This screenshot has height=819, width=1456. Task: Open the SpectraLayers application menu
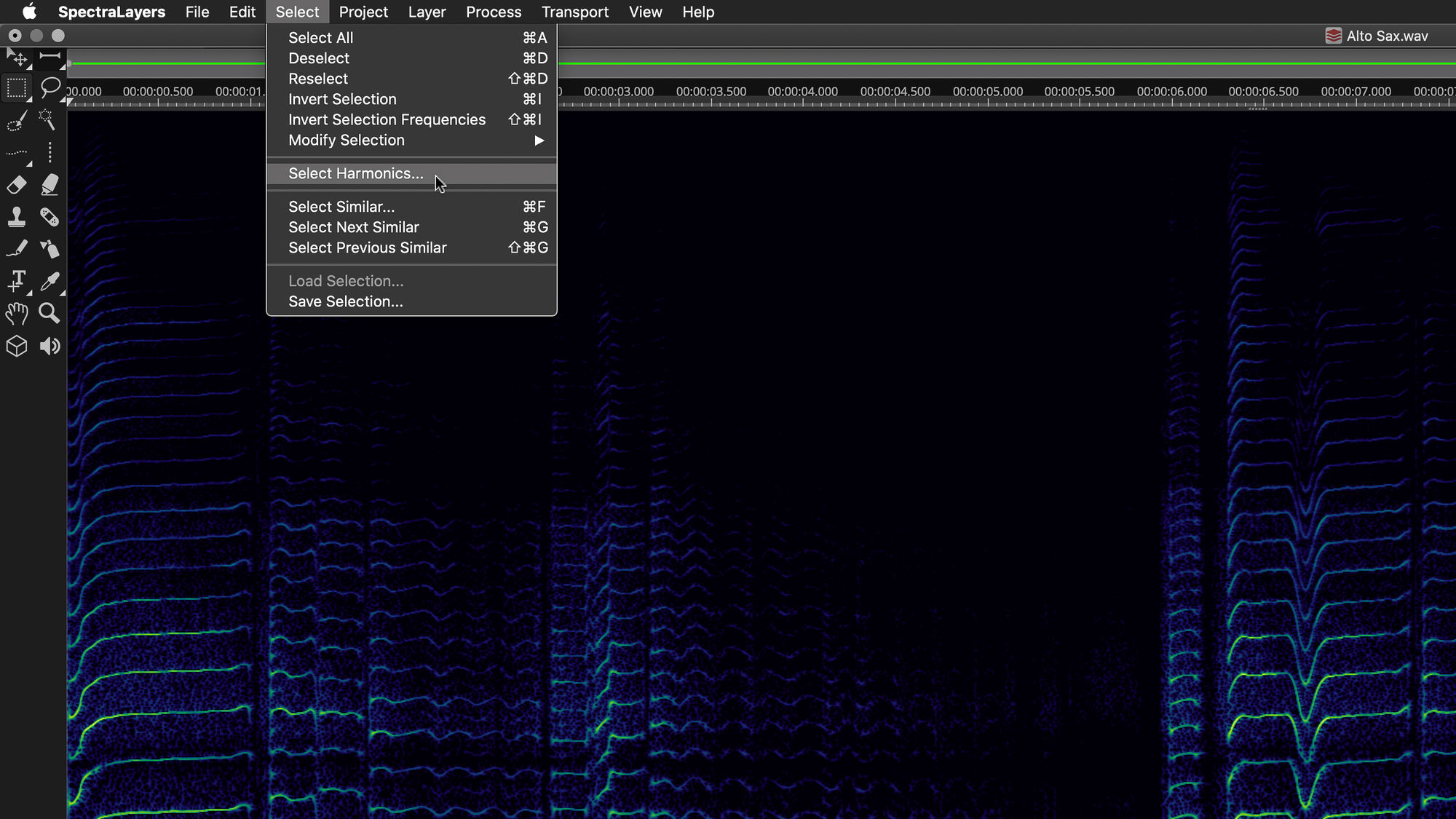[x=111, y=12]
